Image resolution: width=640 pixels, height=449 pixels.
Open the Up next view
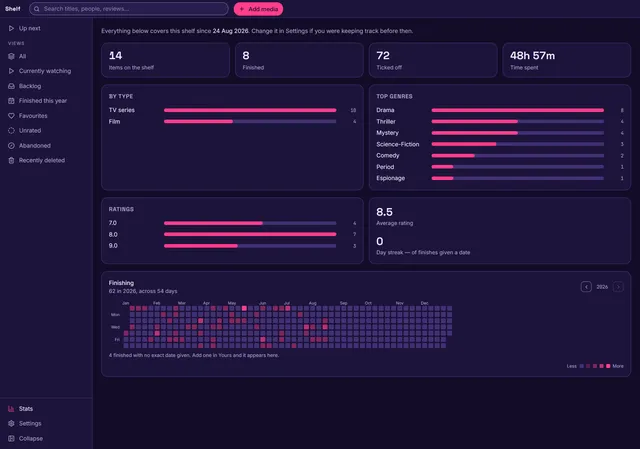(46, 28)
